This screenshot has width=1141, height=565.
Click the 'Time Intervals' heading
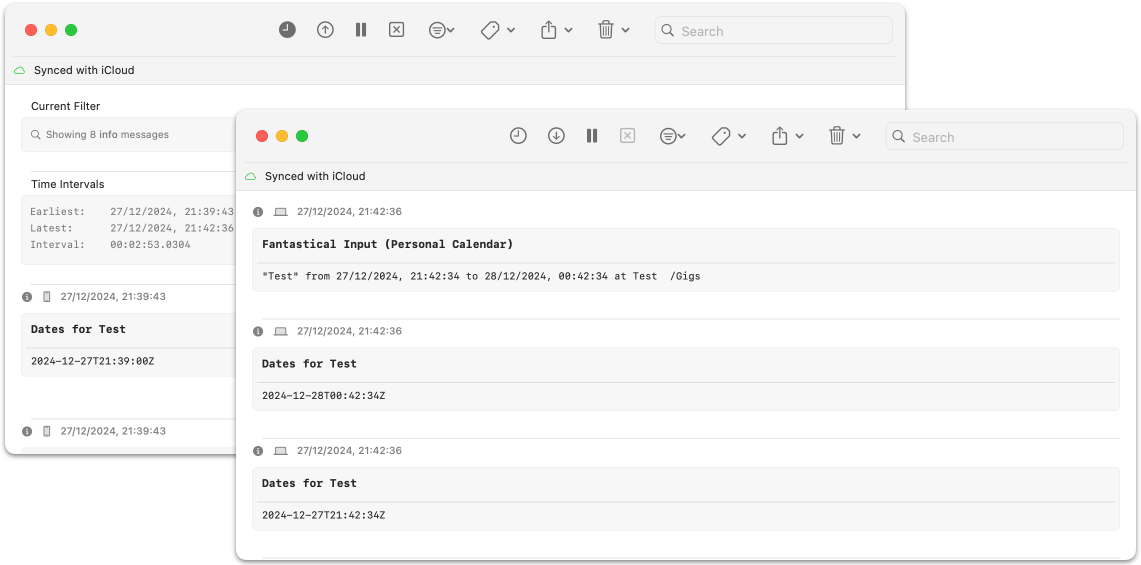click(x=68, y=184)
